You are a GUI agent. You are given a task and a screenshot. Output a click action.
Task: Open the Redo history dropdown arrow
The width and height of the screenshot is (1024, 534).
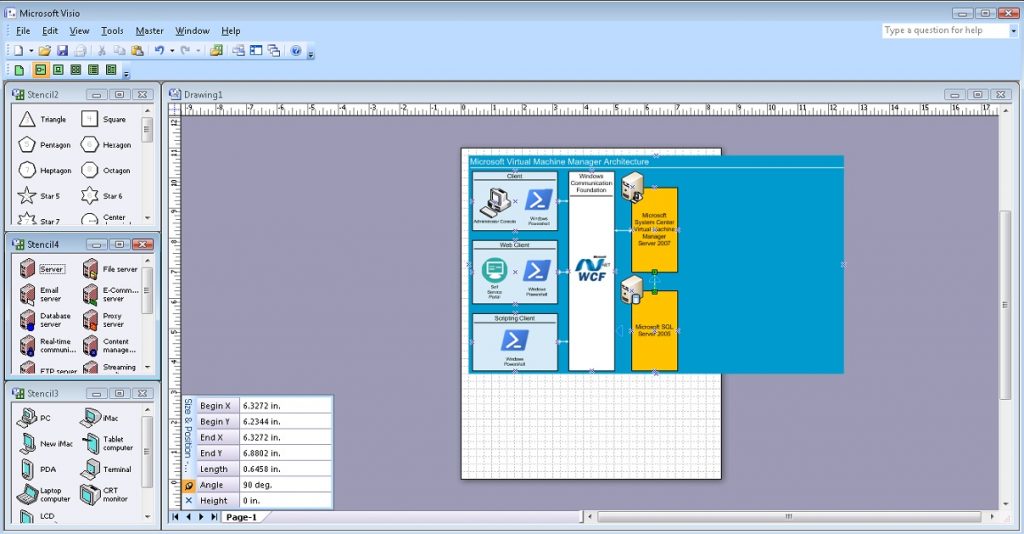[x=198, y=51]
